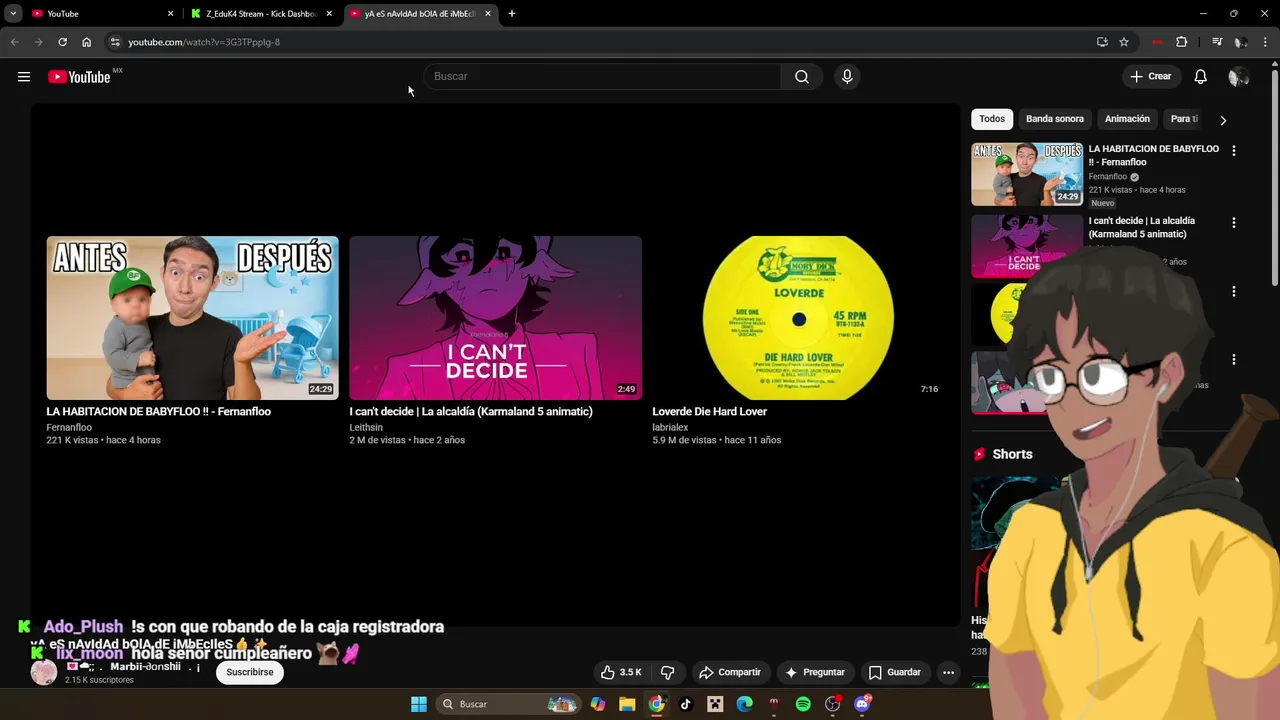Open Copilot from taskbar
1280x720 pixels.
[598, 704]
